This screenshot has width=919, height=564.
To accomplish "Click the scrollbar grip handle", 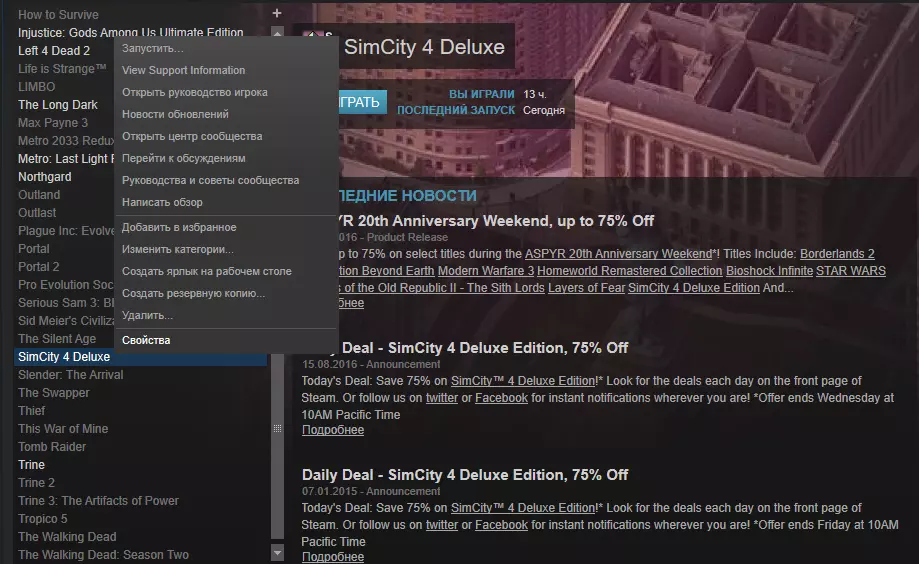I will (277, 429).
